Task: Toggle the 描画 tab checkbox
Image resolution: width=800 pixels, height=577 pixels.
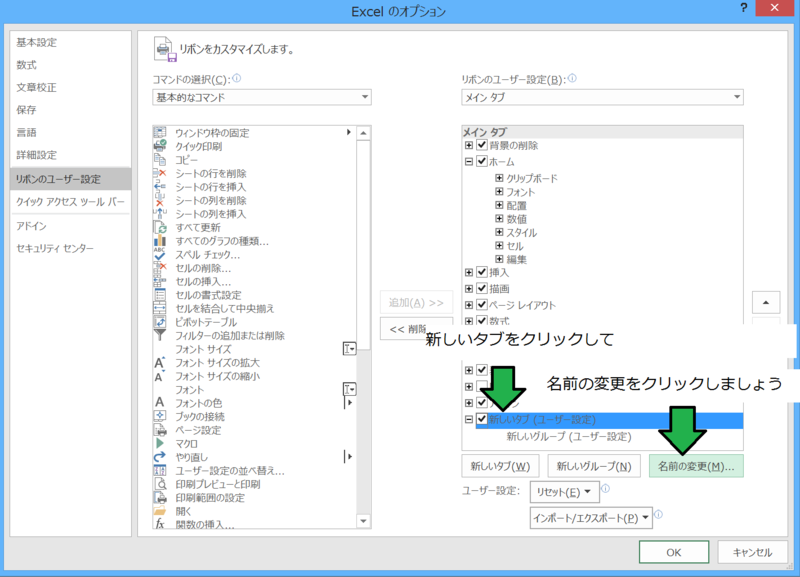Action: click(x=482, y=288)
